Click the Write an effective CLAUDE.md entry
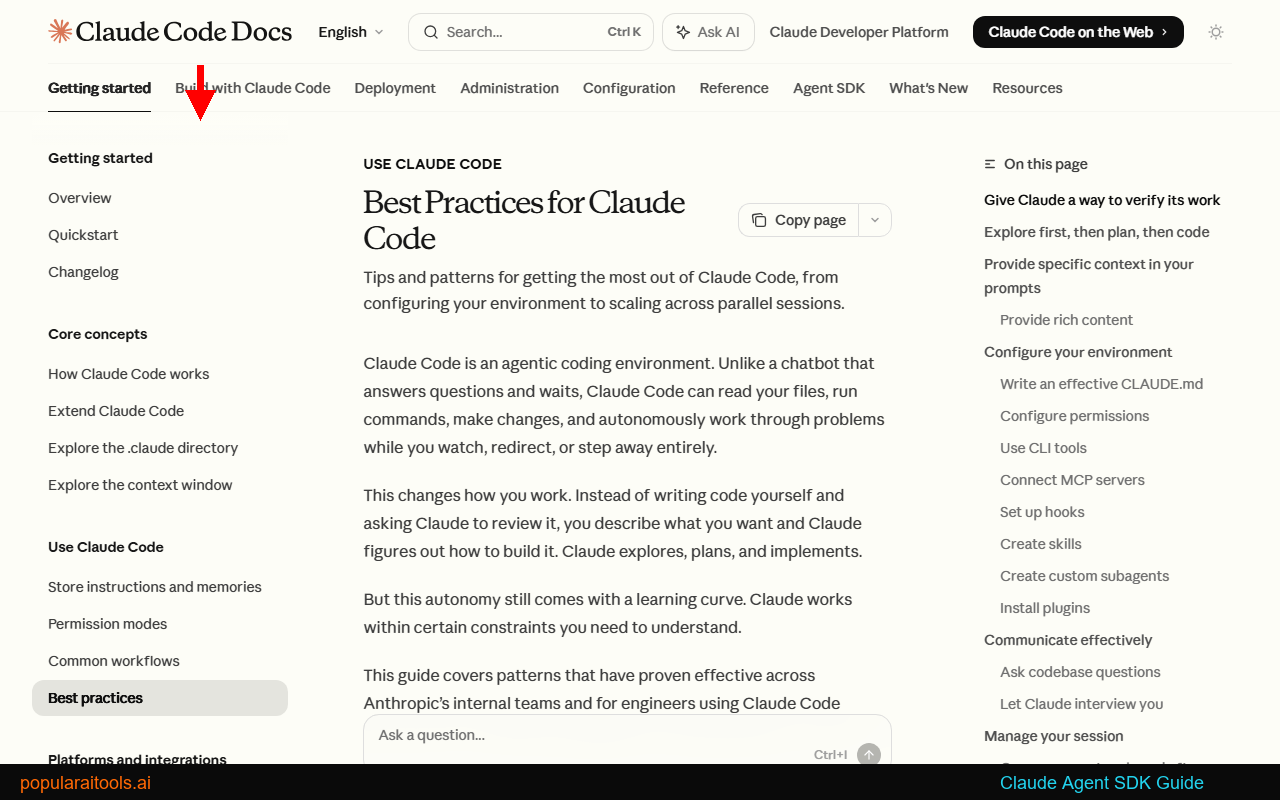1280x800 pixels. point(1101,383)
